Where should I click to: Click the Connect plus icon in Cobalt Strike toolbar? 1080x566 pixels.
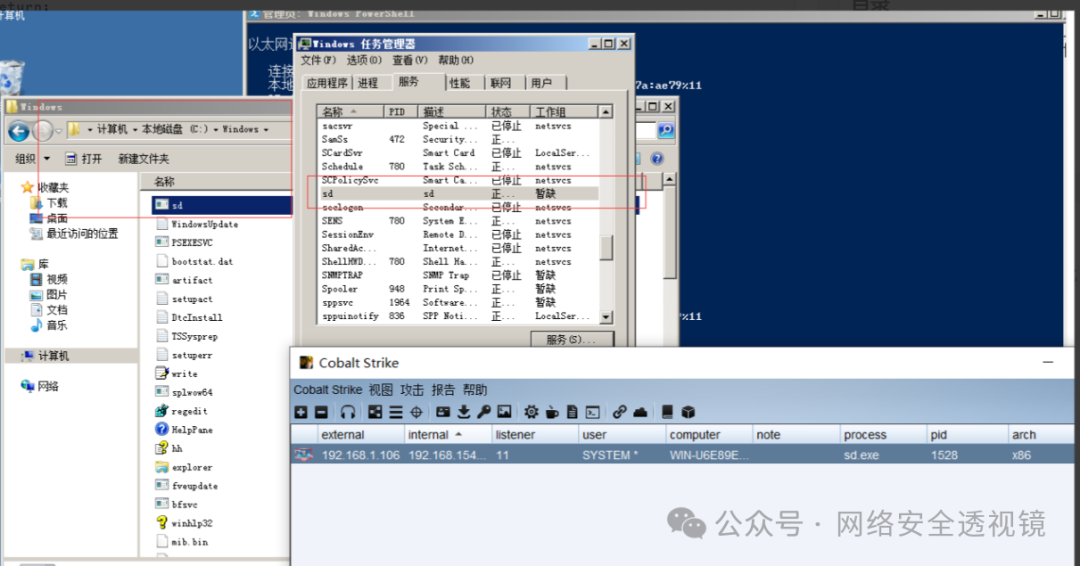[301, 412]
